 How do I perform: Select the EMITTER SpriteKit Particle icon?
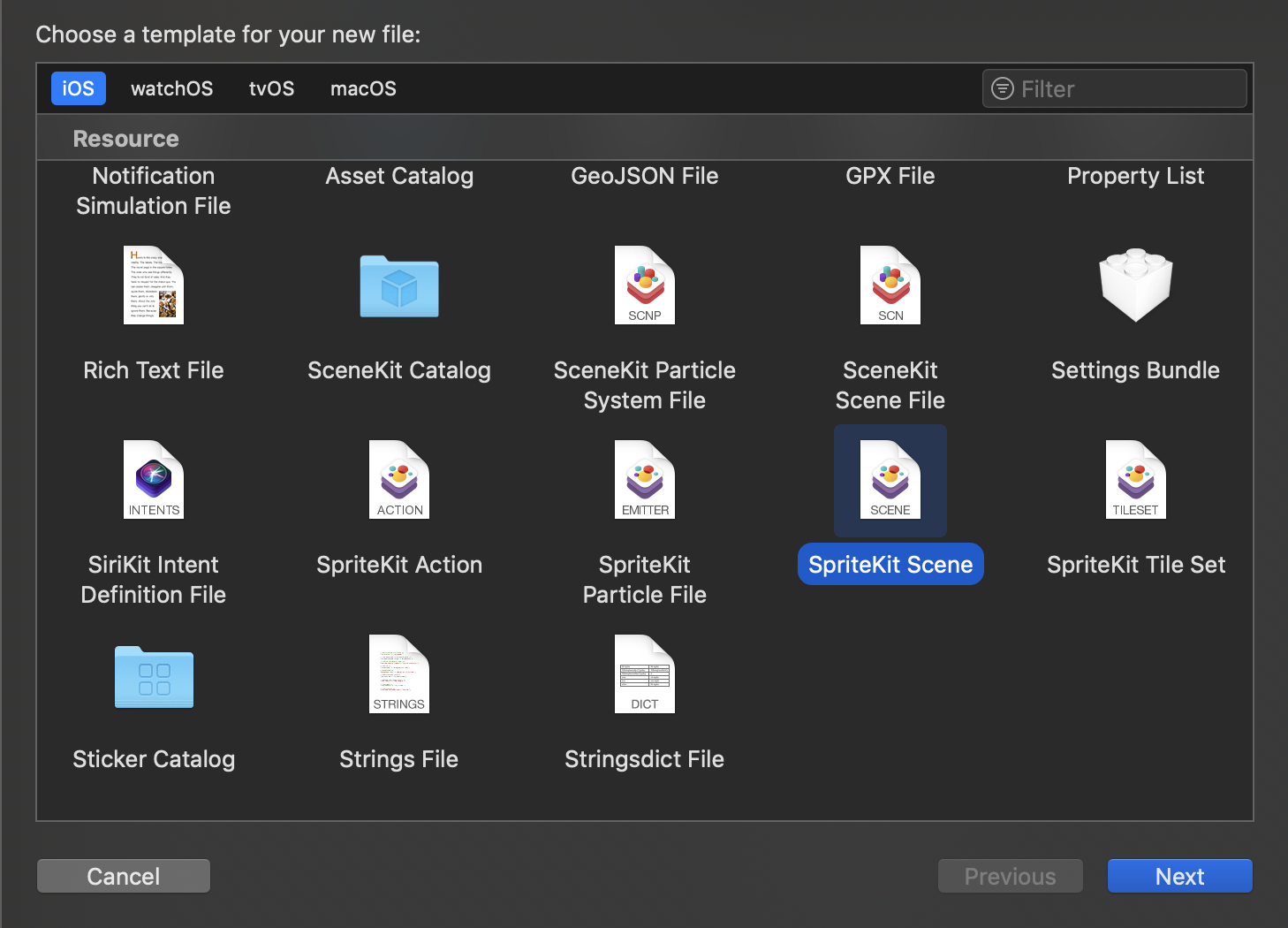645,480
